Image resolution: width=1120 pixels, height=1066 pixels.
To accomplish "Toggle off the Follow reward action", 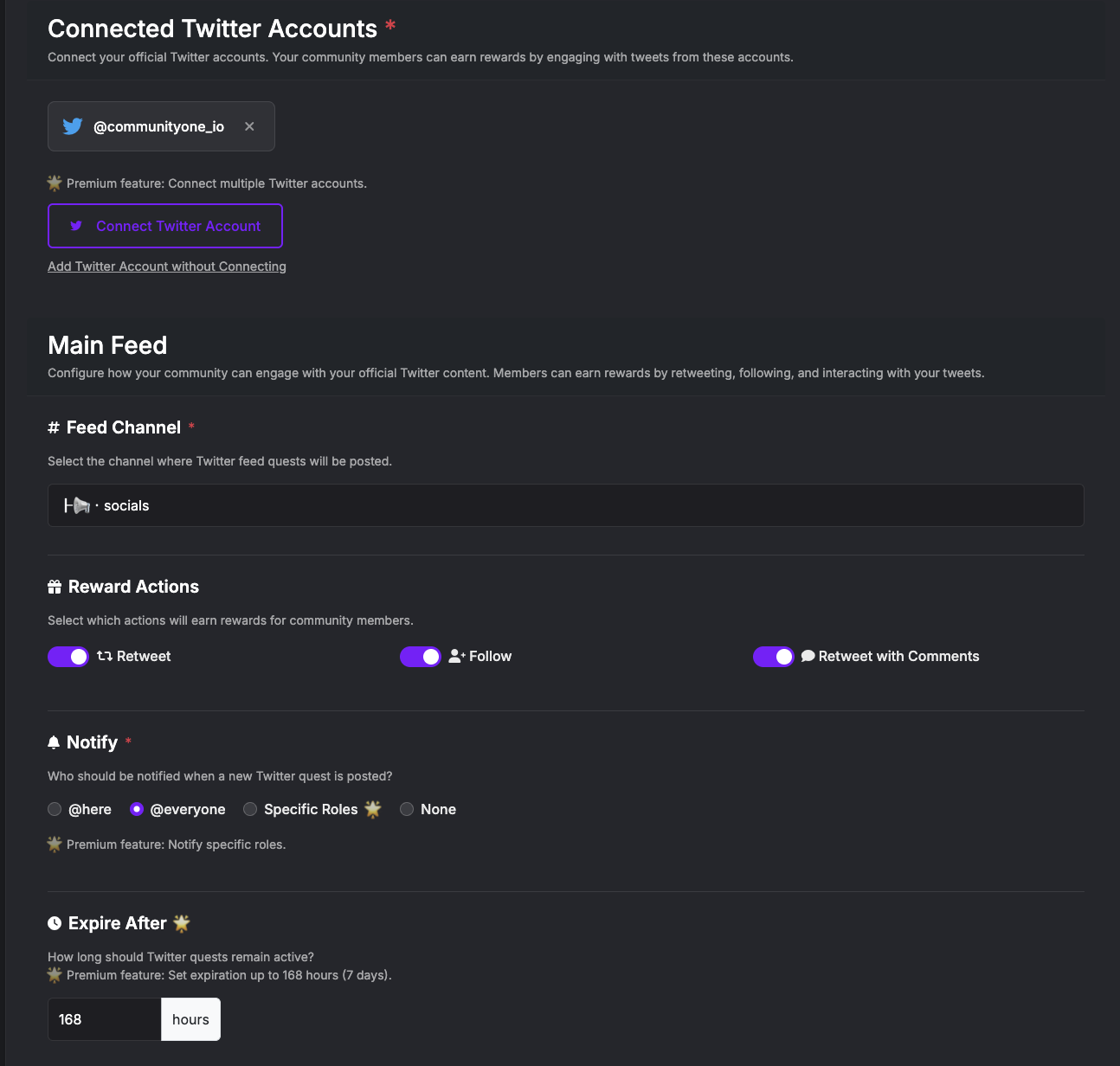I will [421, 657].
